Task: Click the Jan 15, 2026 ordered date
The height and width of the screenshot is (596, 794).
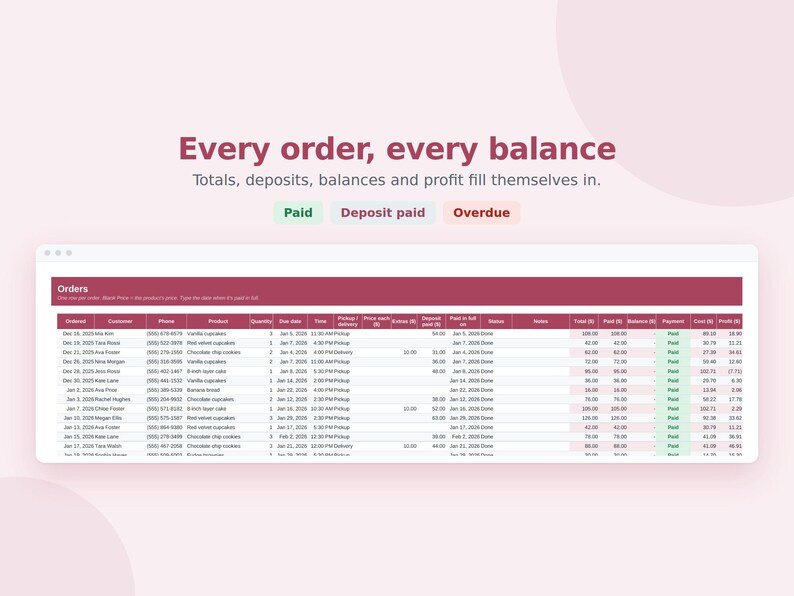Action: (78, 436)
